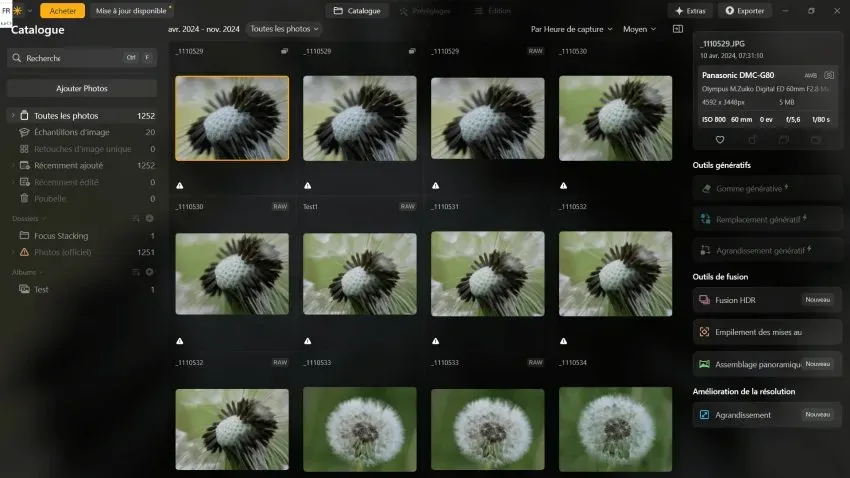Switch to the Catalogue tab
The image size is (850, 478).
click(x=357, y=11)
